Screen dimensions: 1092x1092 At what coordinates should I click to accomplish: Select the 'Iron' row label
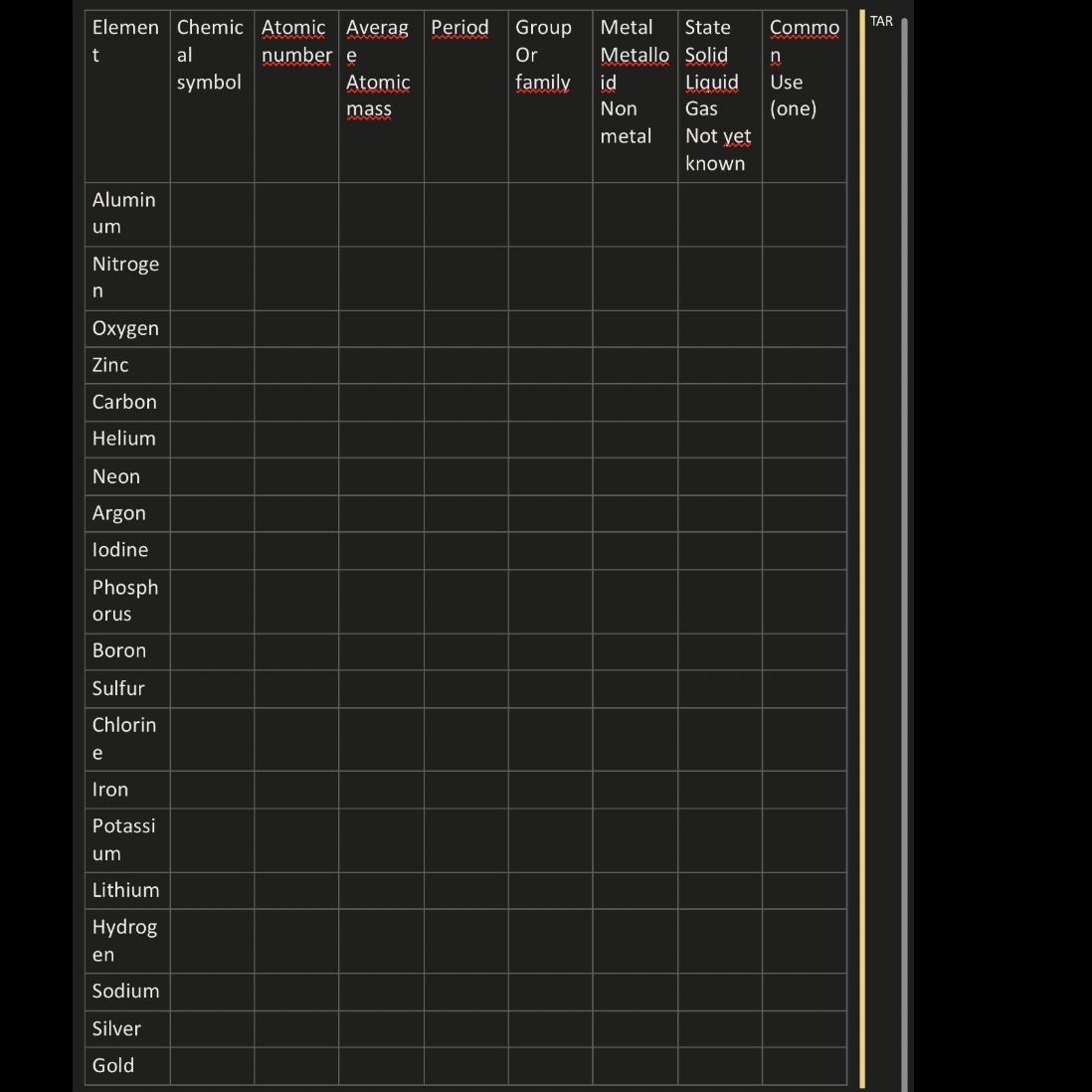click(x=127, y=790)
